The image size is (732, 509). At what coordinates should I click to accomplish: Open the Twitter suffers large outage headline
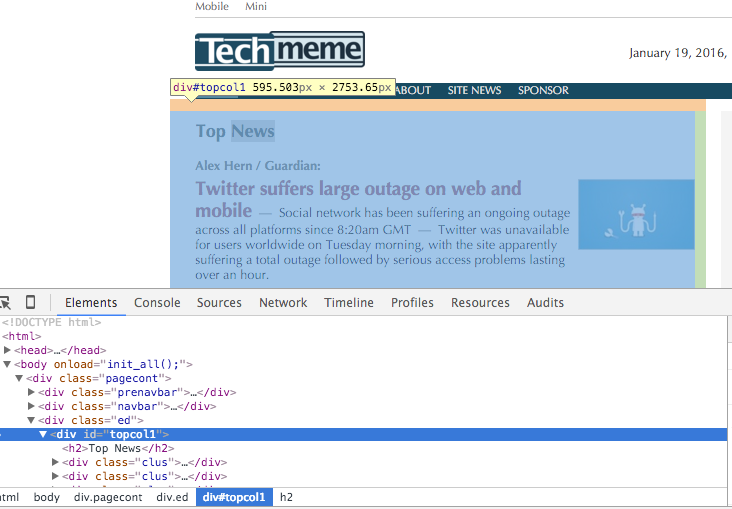pyautogui.click(x=358, y=199)
